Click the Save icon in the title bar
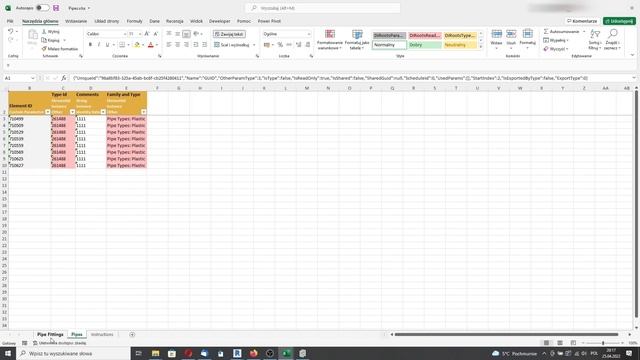Viewport: 640px width, 360px height. click(56, 8)
